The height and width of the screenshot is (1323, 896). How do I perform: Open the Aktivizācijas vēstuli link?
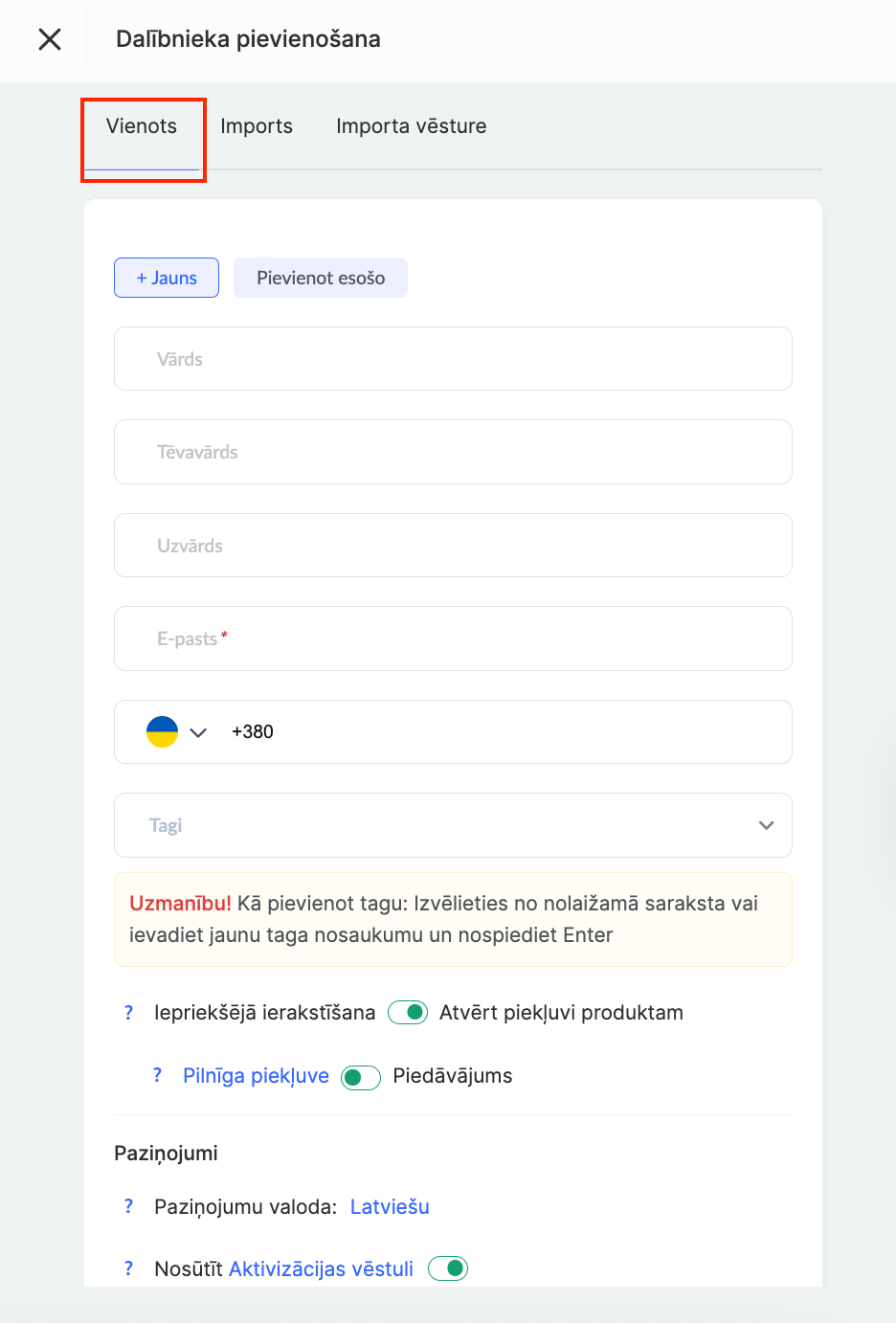pyautogui.click(x=322, y=1269)
